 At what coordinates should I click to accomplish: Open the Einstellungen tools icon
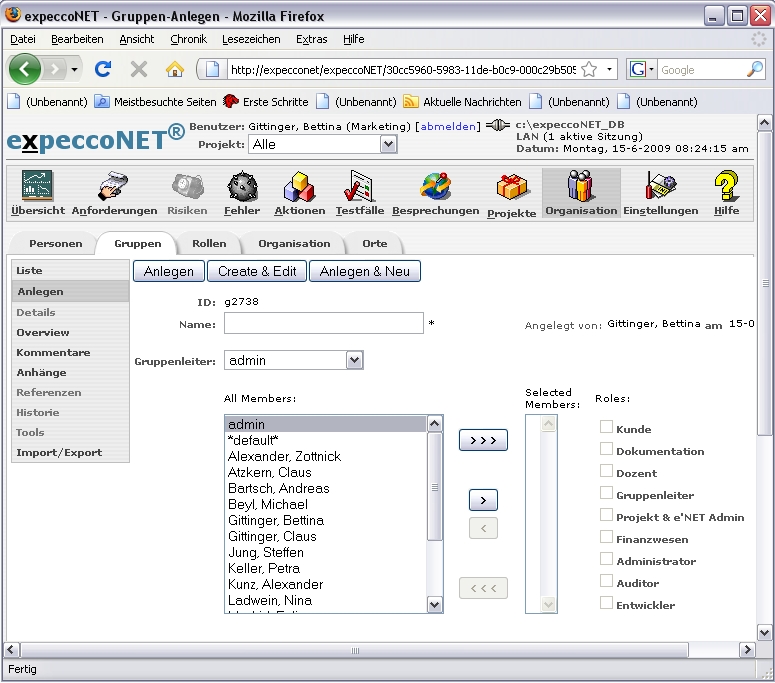[660, 187]
